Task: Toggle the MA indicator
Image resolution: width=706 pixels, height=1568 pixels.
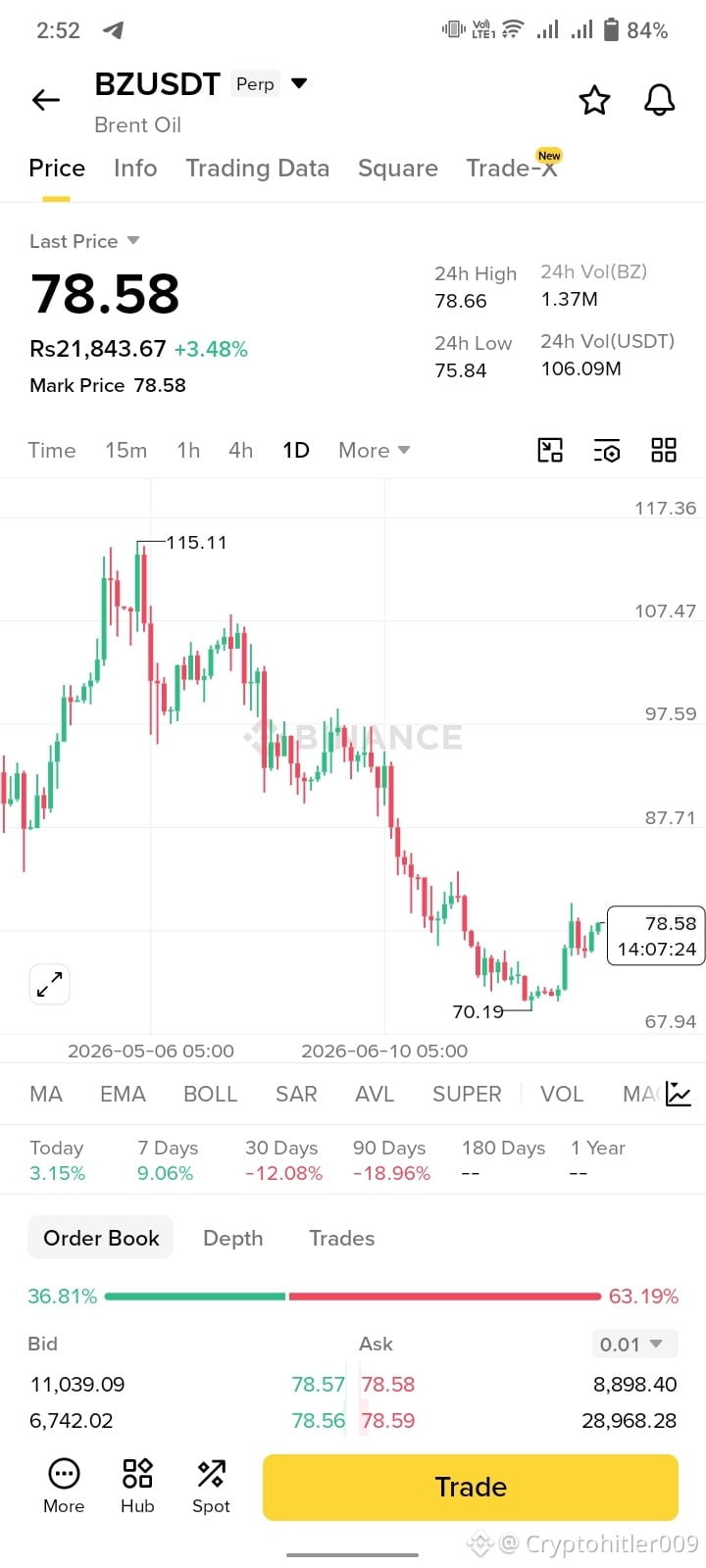Action: coord(46,1094)
